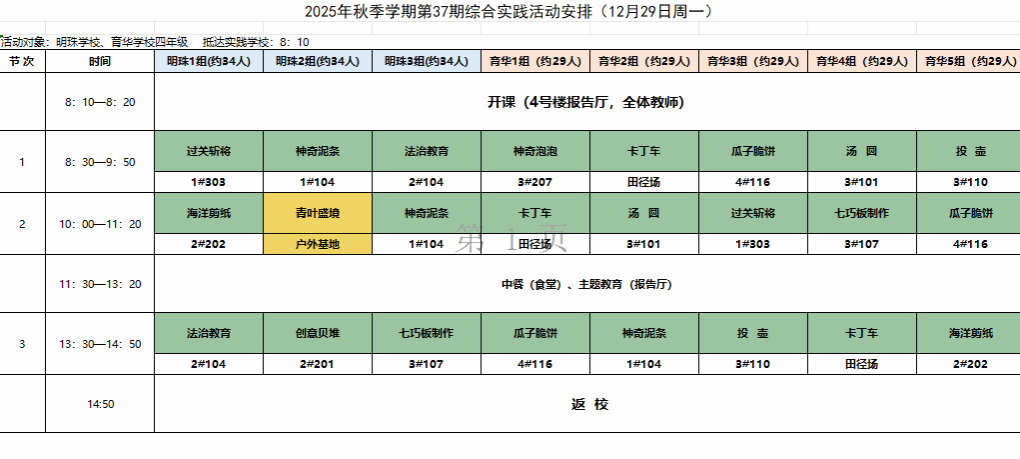
Task: Select the schedule title cell at the top
Action: pos(510,11)
